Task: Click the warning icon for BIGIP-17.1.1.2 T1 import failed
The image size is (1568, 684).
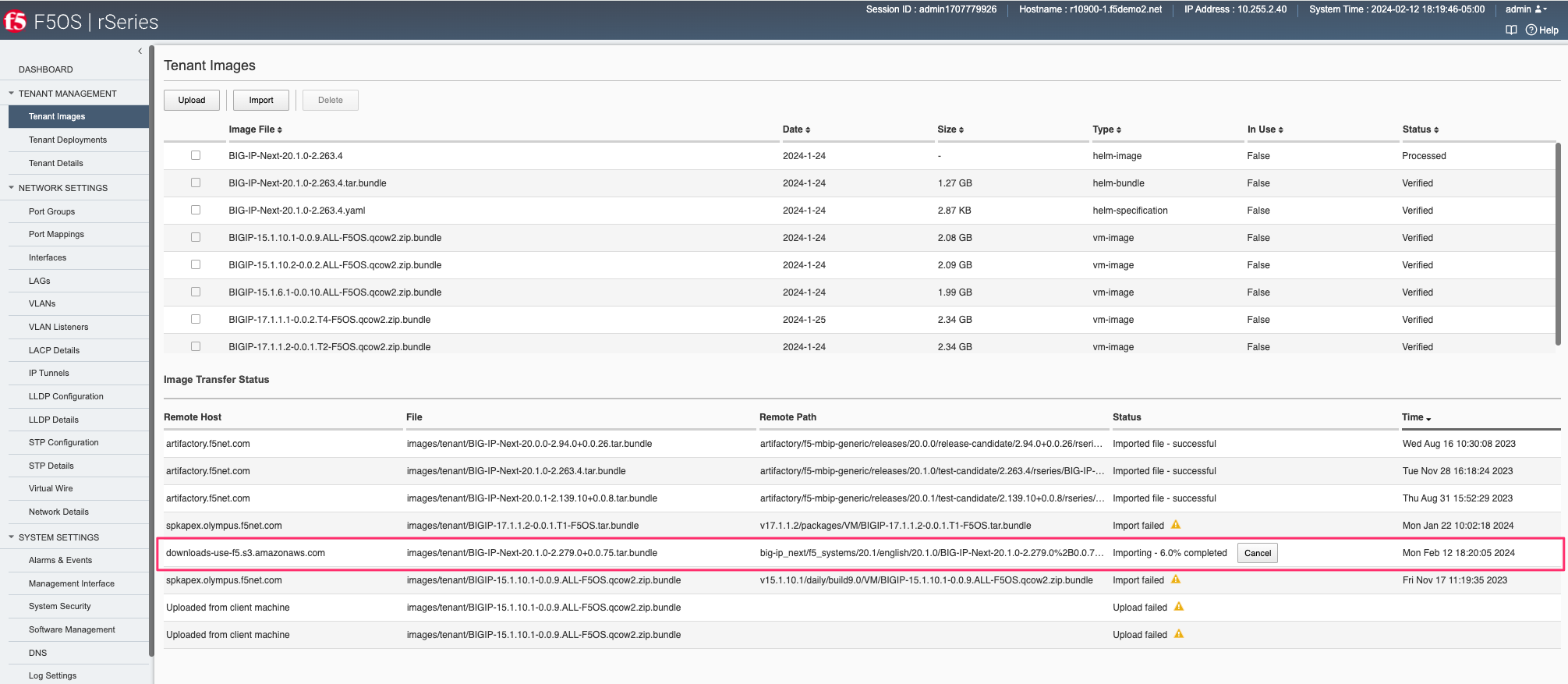Action: pyautogui.click(x=1176, y=525)
